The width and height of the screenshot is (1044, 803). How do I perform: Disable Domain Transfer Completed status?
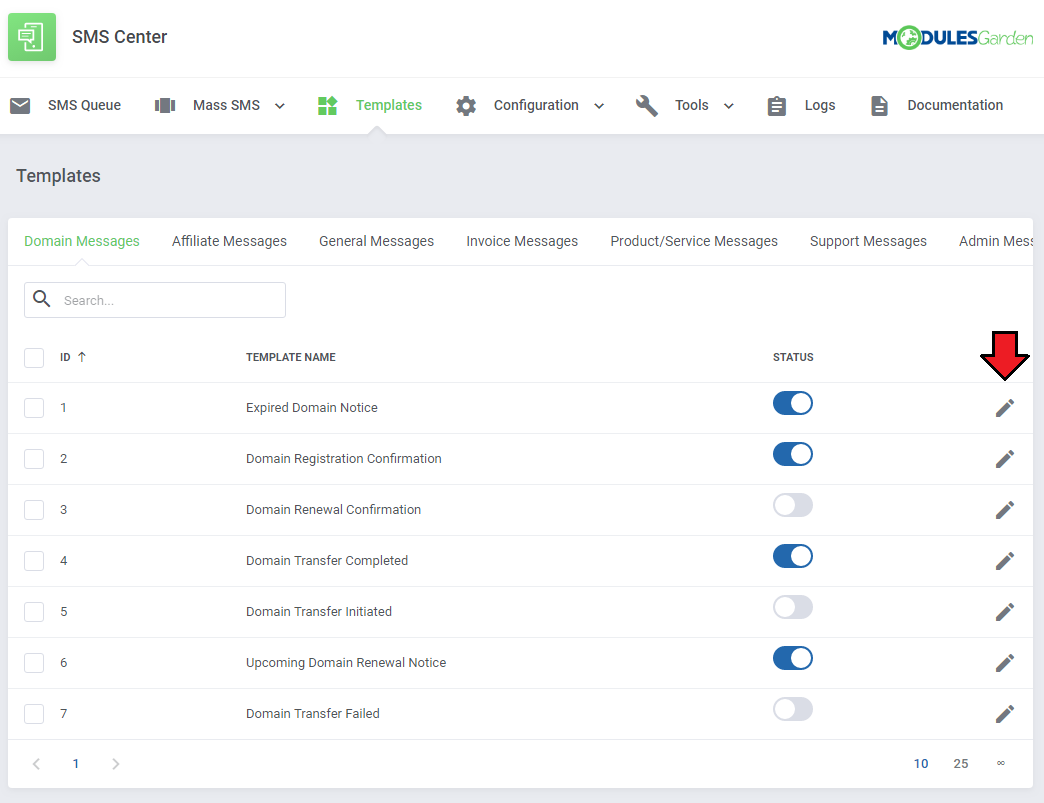coord(792,556)
